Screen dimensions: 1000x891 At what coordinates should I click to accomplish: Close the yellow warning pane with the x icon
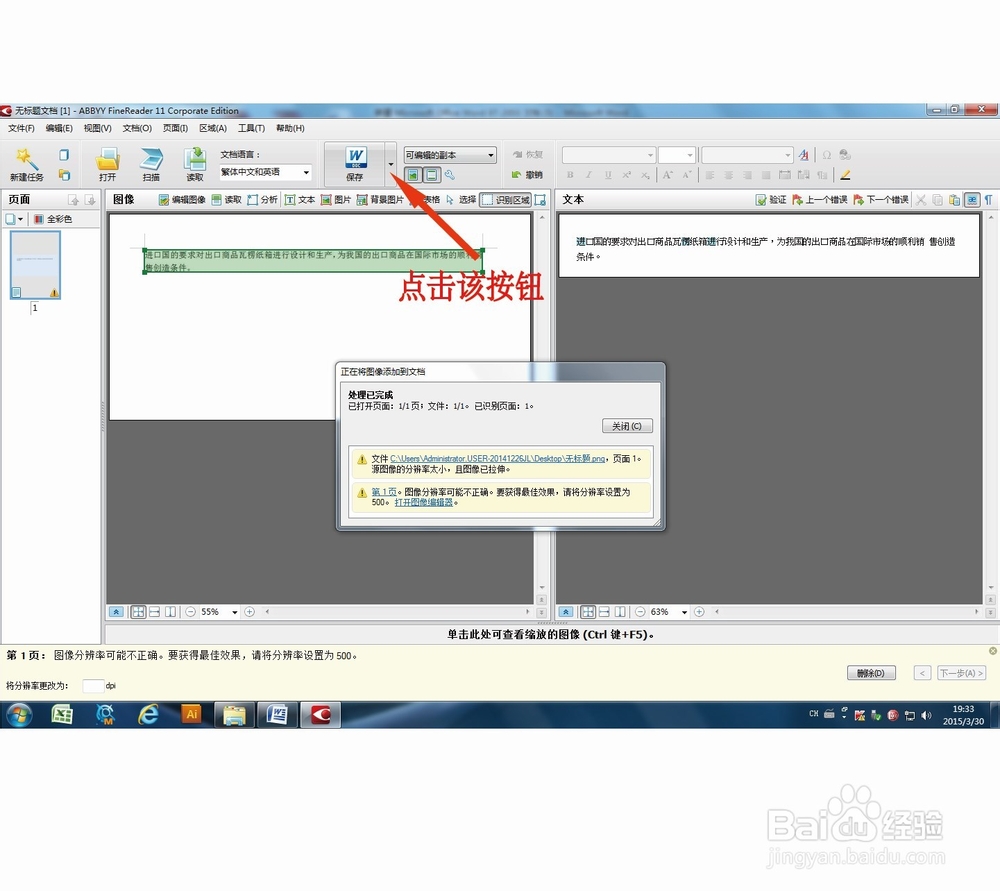click(x=993, y=651)
